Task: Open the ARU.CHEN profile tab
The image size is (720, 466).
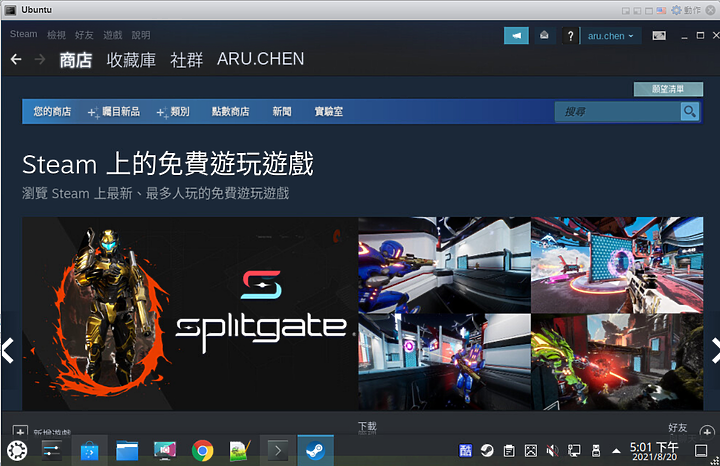Action: tap(260, 59)
